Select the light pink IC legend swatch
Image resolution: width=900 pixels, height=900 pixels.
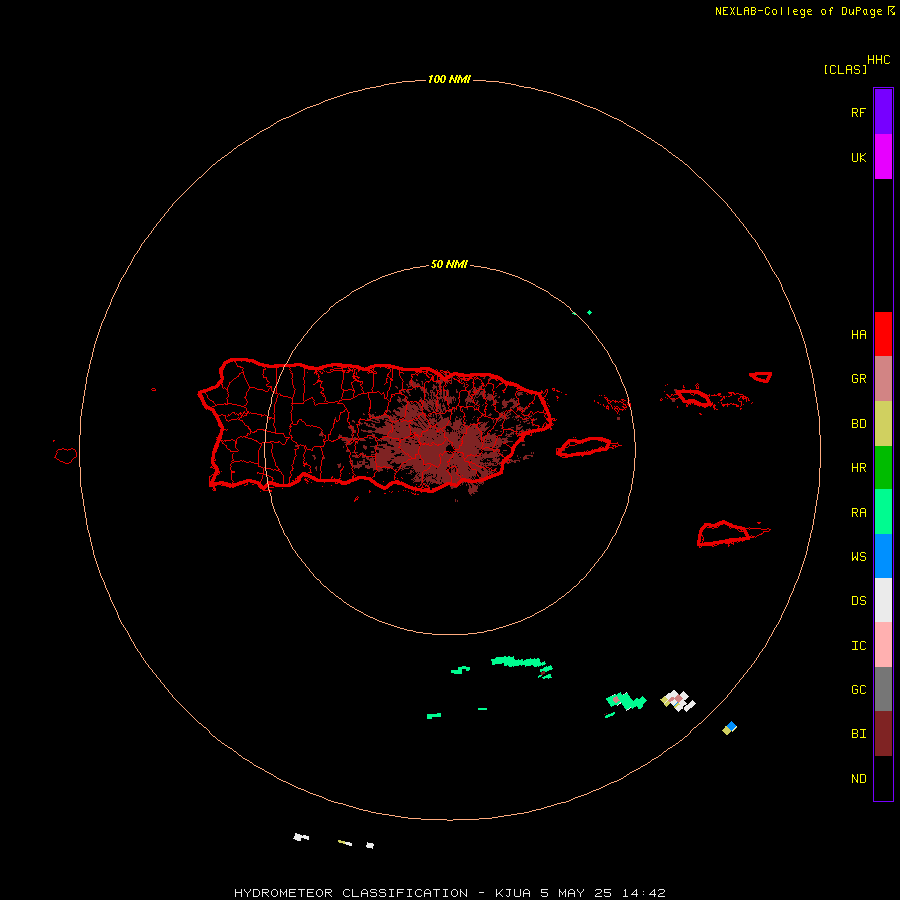(883, 645)
